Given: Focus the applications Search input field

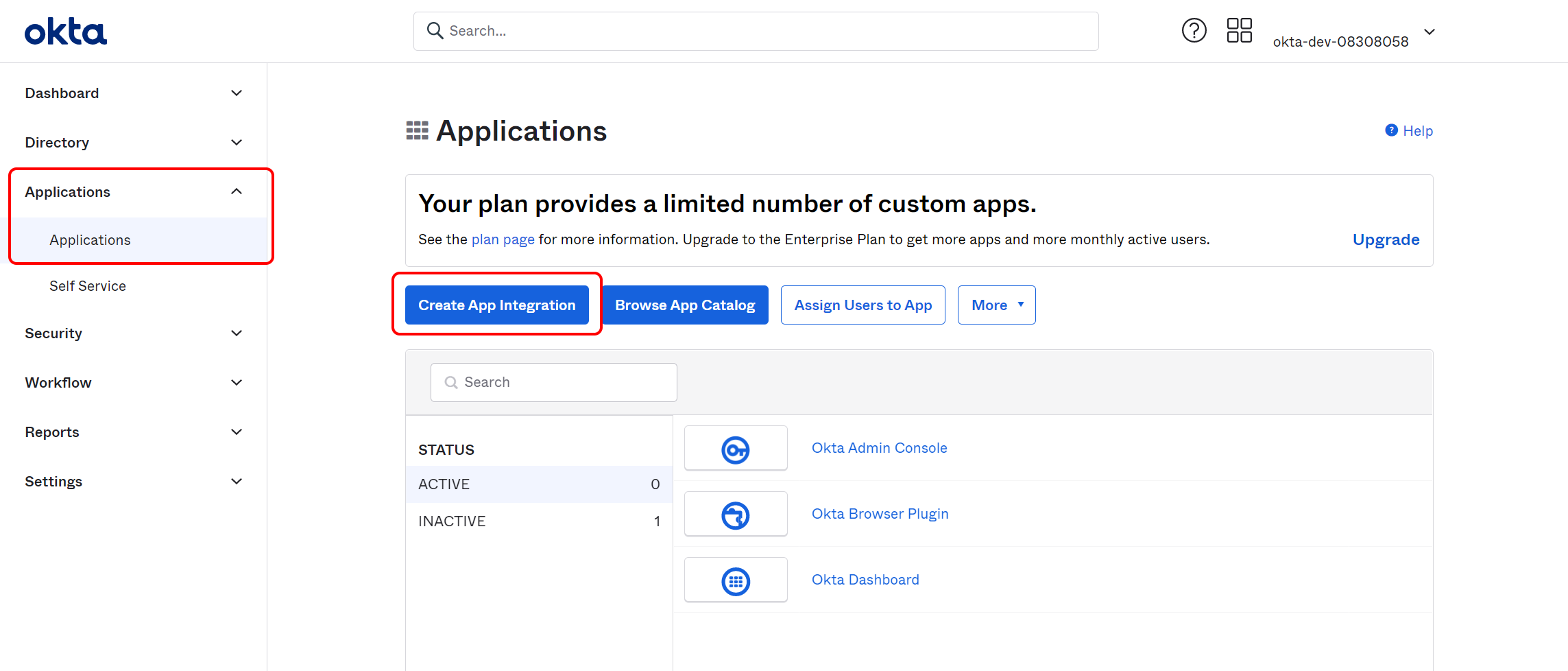Looking at the screenshot, I should click(553, 382).
